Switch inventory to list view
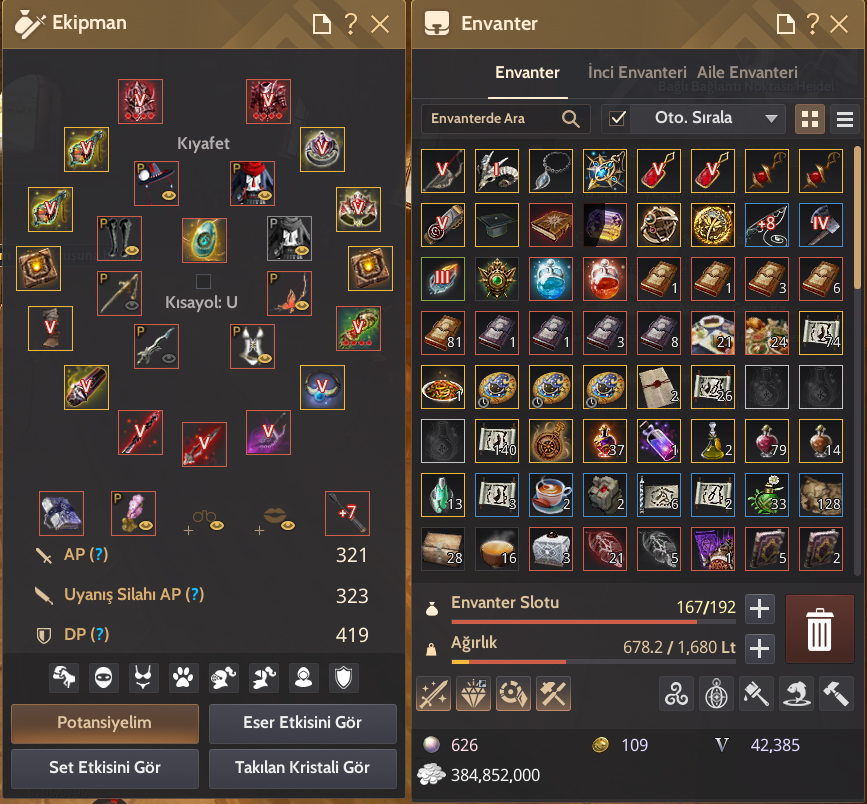The height and width of the screenshot is (804, 867). point(844,119)
